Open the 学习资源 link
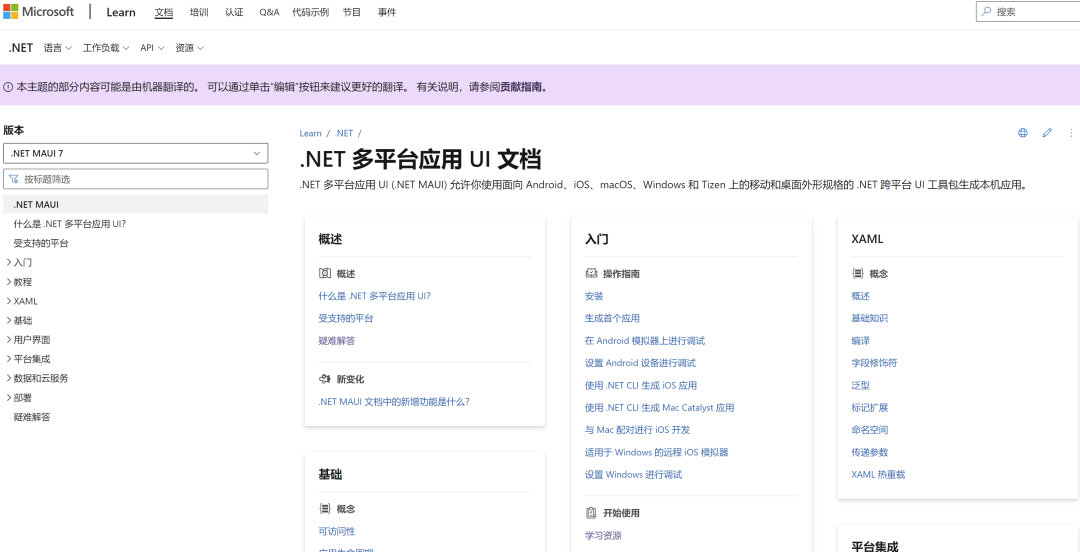The image size is (1080, 552). (x=603, y=535)
